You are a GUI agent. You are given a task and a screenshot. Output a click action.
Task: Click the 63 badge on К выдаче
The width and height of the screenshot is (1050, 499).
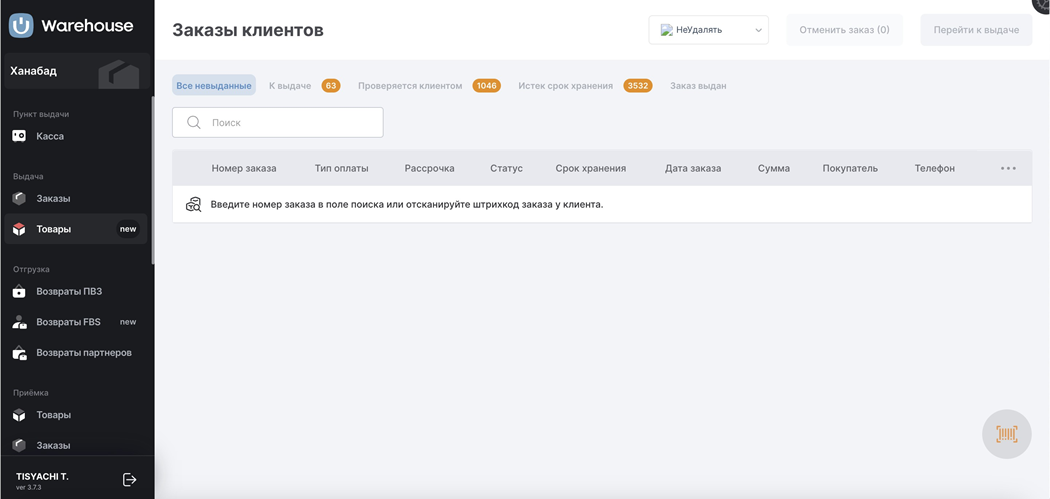[x=331, y=86]
